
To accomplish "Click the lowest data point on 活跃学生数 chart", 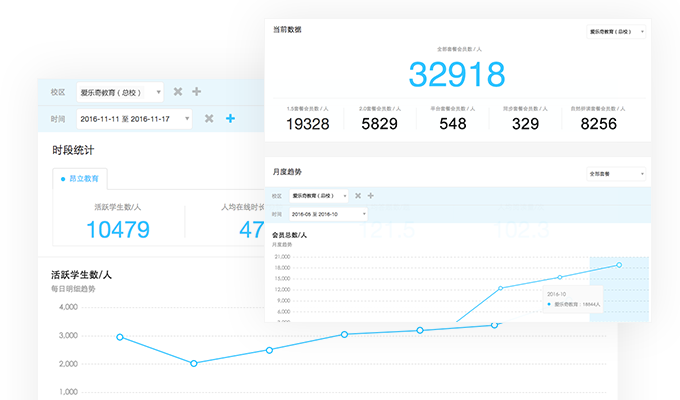I will pyautogui.click(x=194, y=363).
